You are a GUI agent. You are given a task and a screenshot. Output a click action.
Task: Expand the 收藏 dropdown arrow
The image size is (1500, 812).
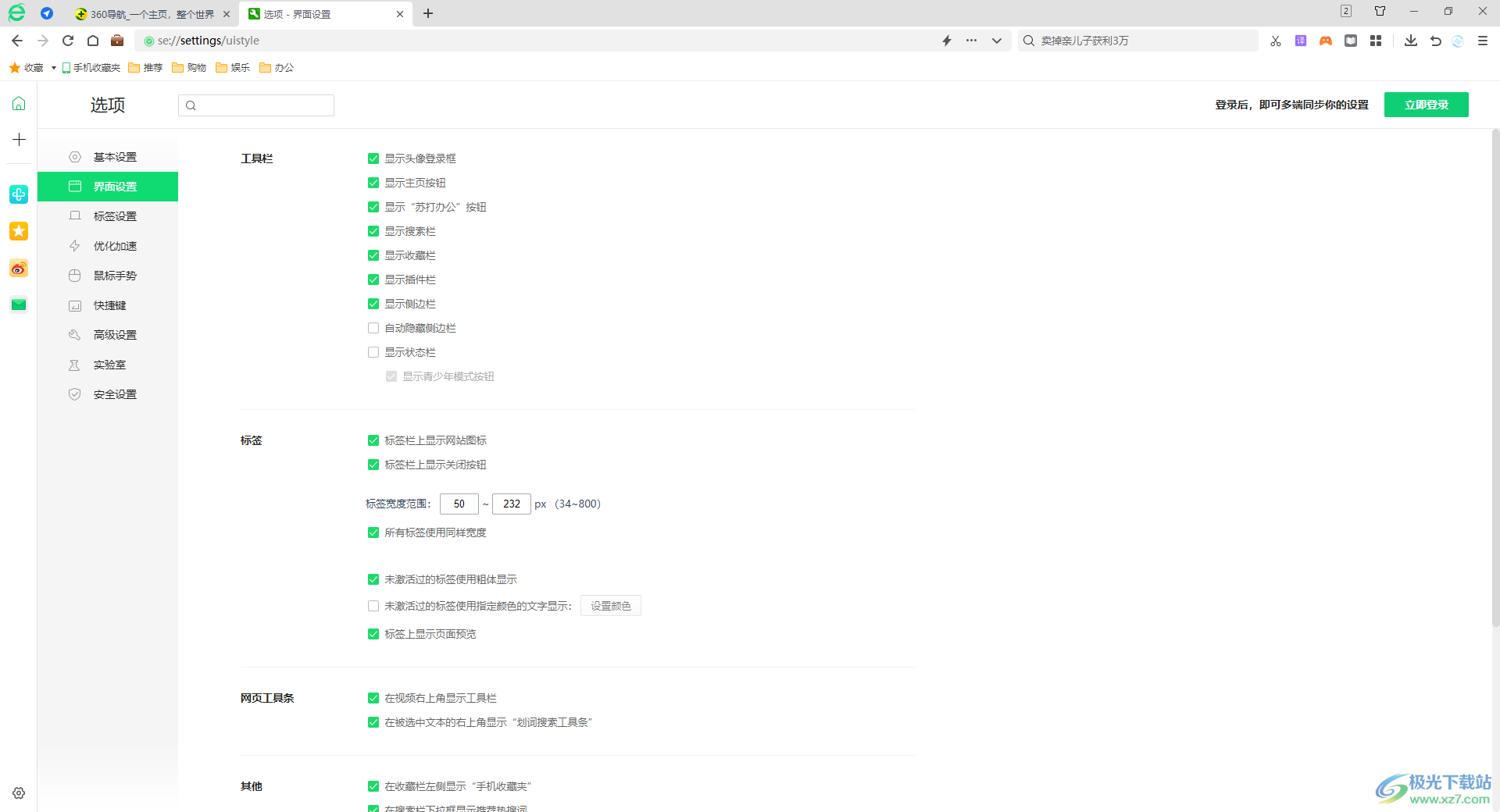(x=53, y=68)
